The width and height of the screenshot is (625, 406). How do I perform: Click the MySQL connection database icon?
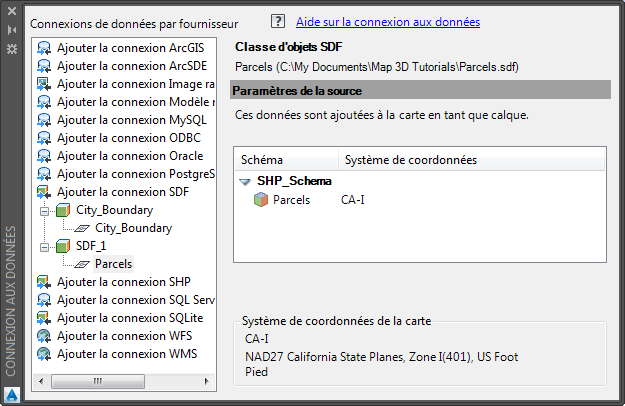[44, 120]
